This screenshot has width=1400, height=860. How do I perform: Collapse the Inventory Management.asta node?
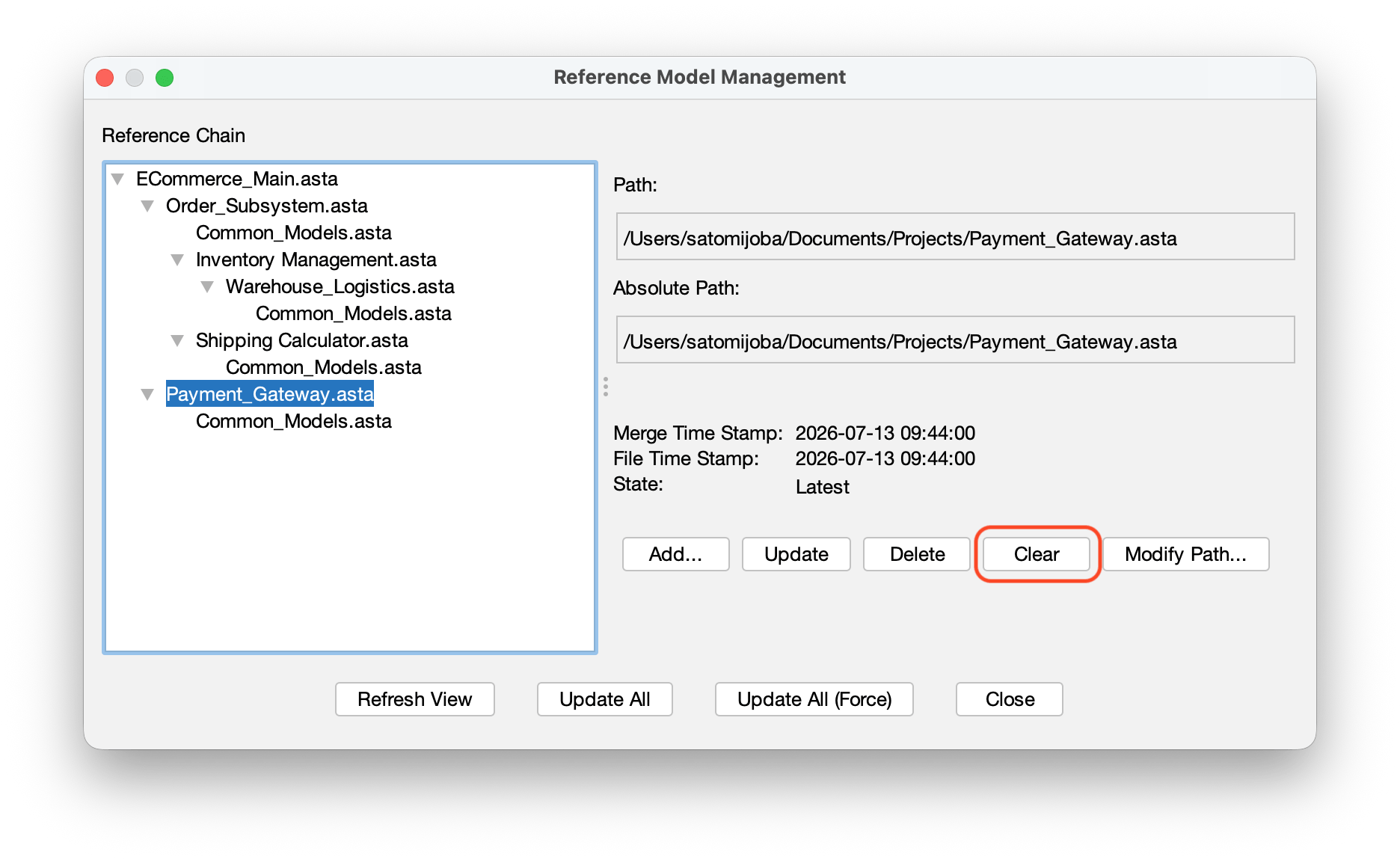click(x=177, y=260)
